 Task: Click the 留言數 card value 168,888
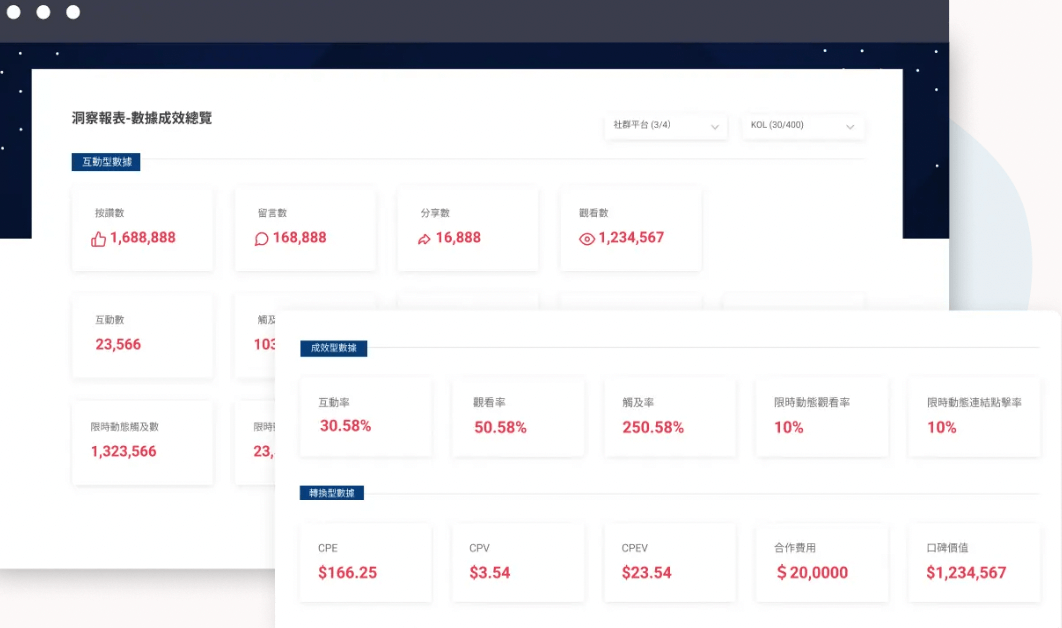click(x=299, y=238)
